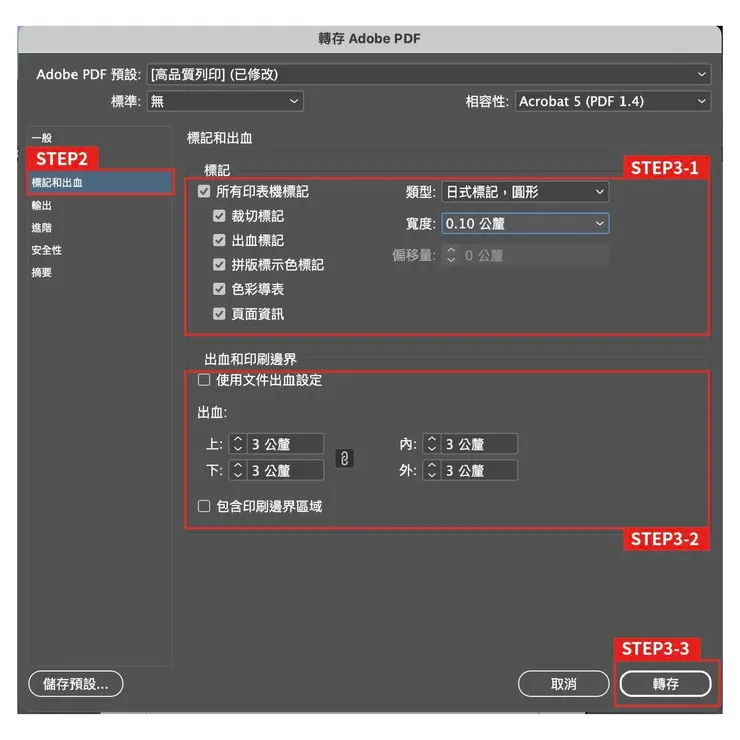Viewport: 740px width, 740px height.
Task: Toggle the 拼版標示色標記 checkbox
Action: click(x=219, y=264)
